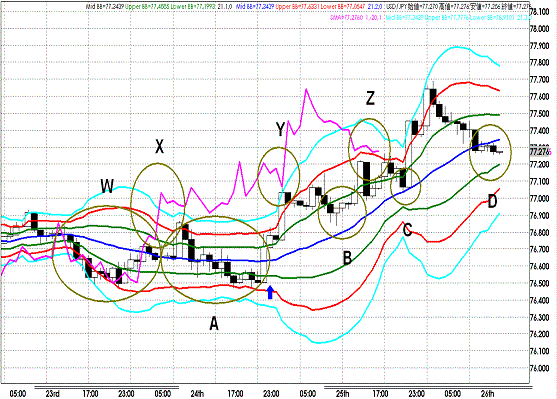Click the 76.100 price axis label
Image resolution: width=557 pixels, height=399 pixels.
tap(540, 351)
